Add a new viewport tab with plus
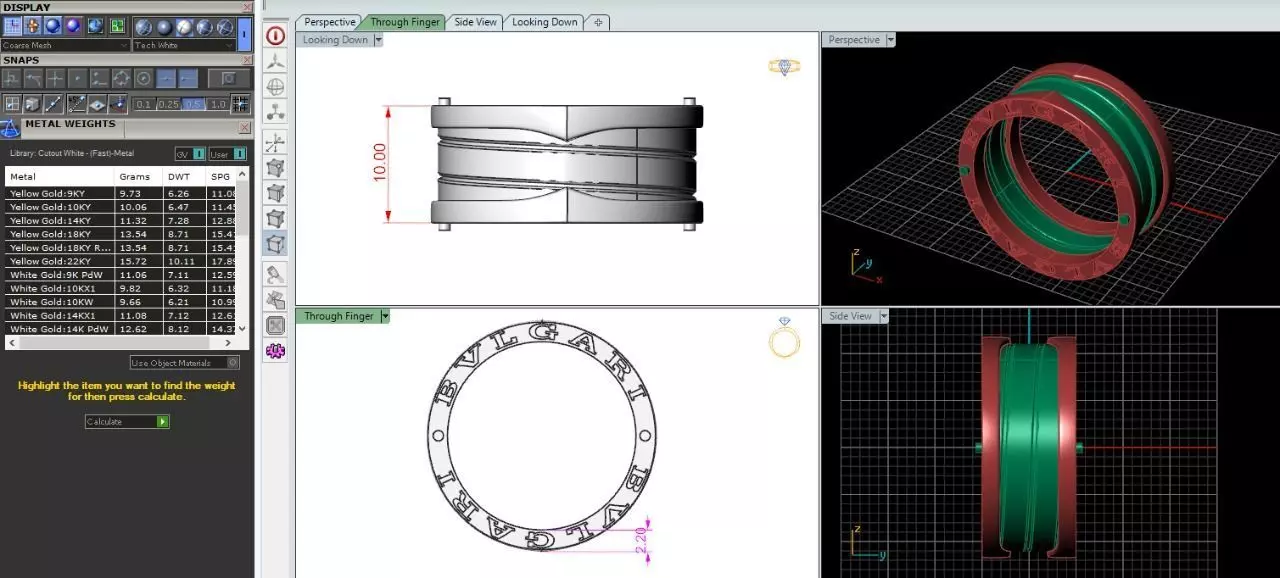Viewport: 1280px width, 578px height. (598, 22)
